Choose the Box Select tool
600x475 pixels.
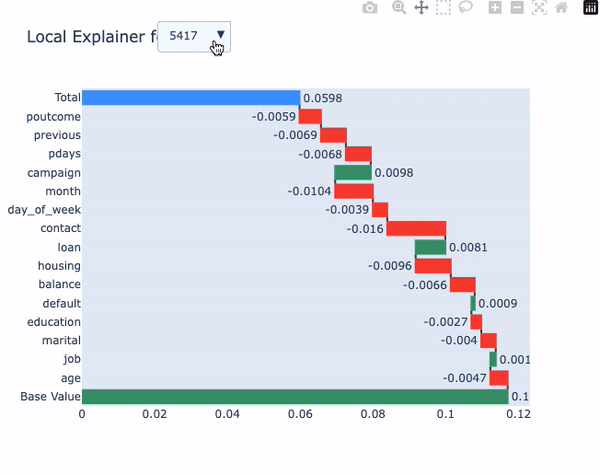pos(443,8)
